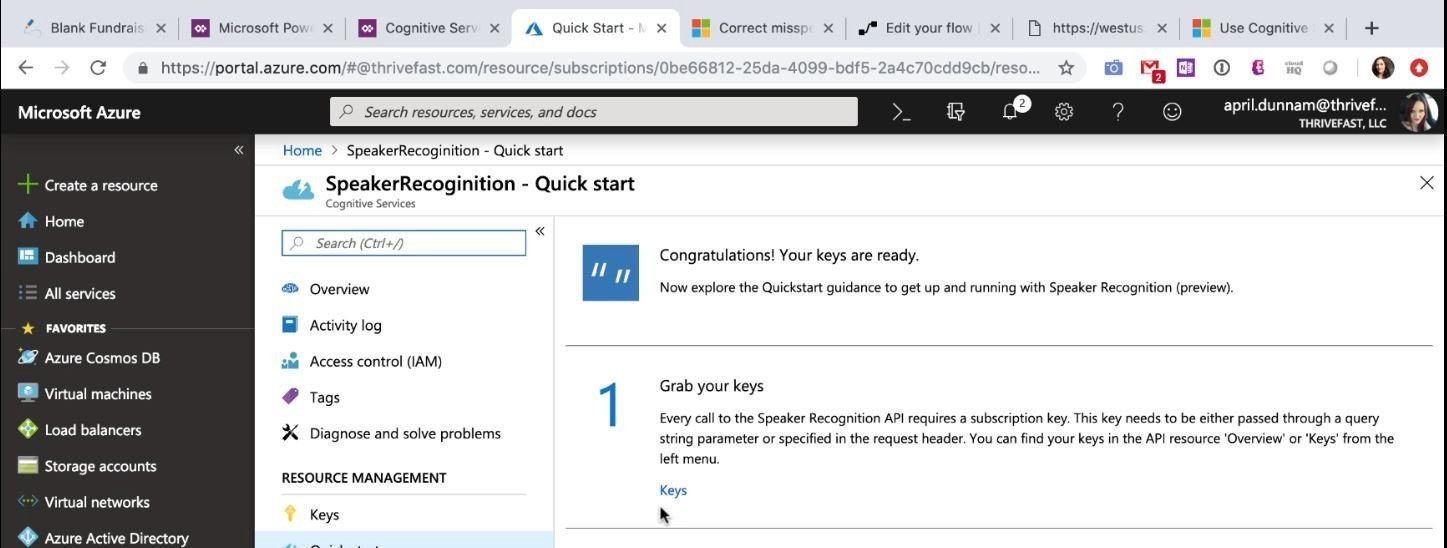Open Virtual networks favorite
1447x548 pixels.
84,502
